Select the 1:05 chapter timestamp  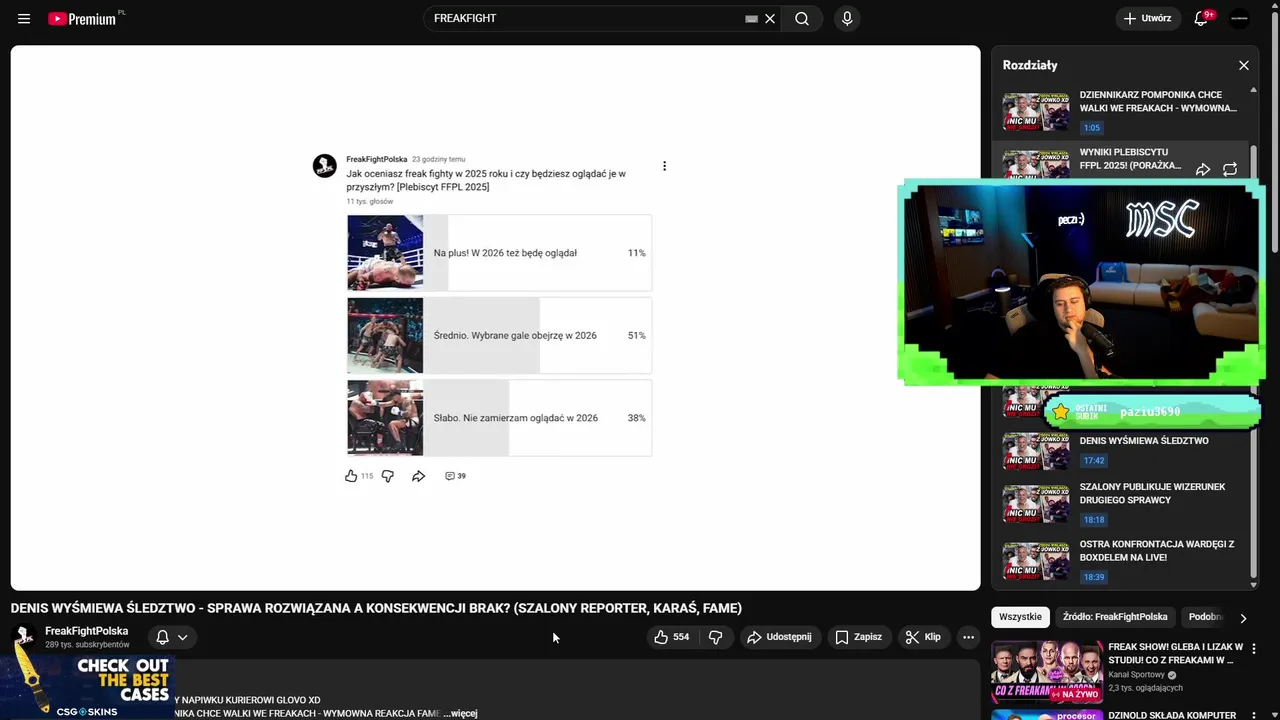[1091, 128]
